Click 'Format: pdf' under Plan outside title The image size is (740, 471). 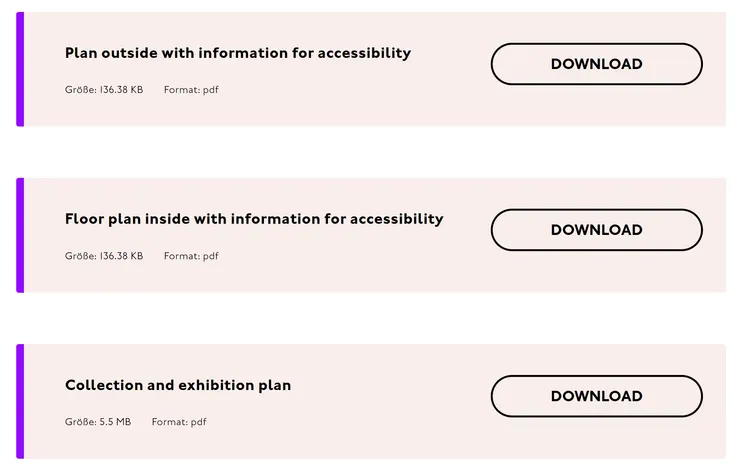(x=191, y=90)
